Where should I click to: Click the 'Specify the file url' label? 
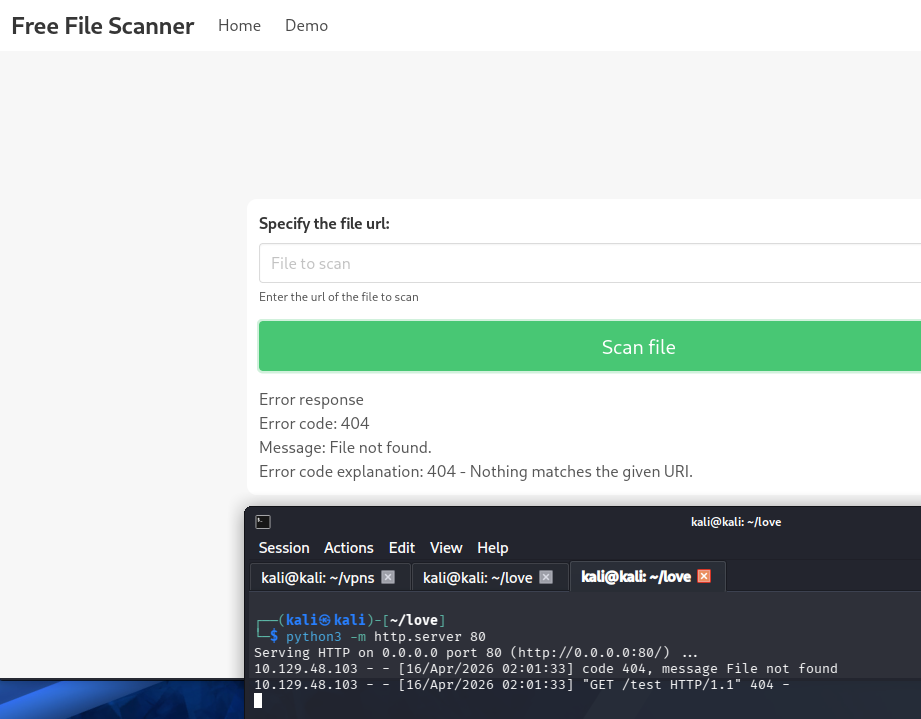[324, 224]
